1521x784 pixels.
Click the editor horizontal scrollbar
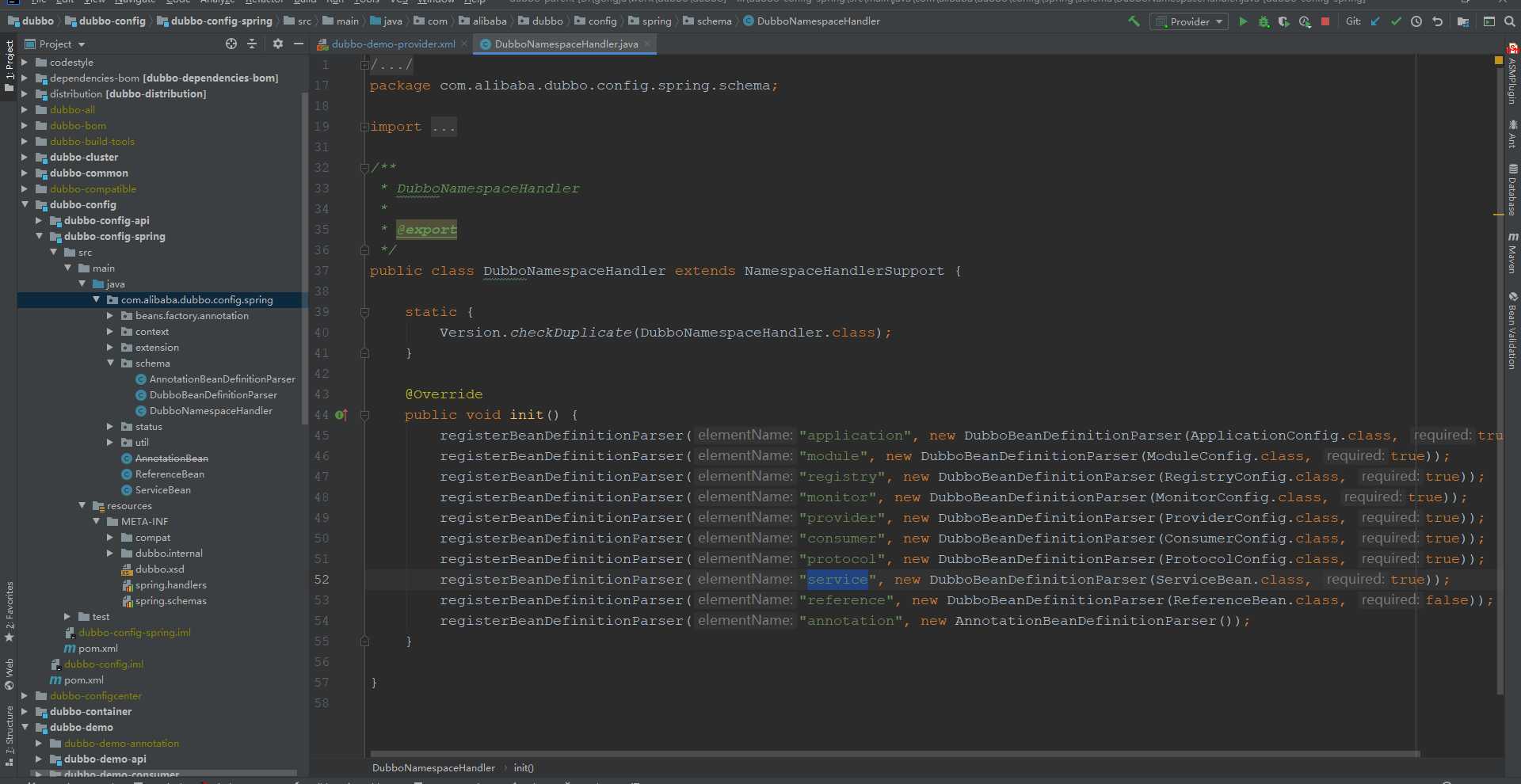[x=894, y=753]
